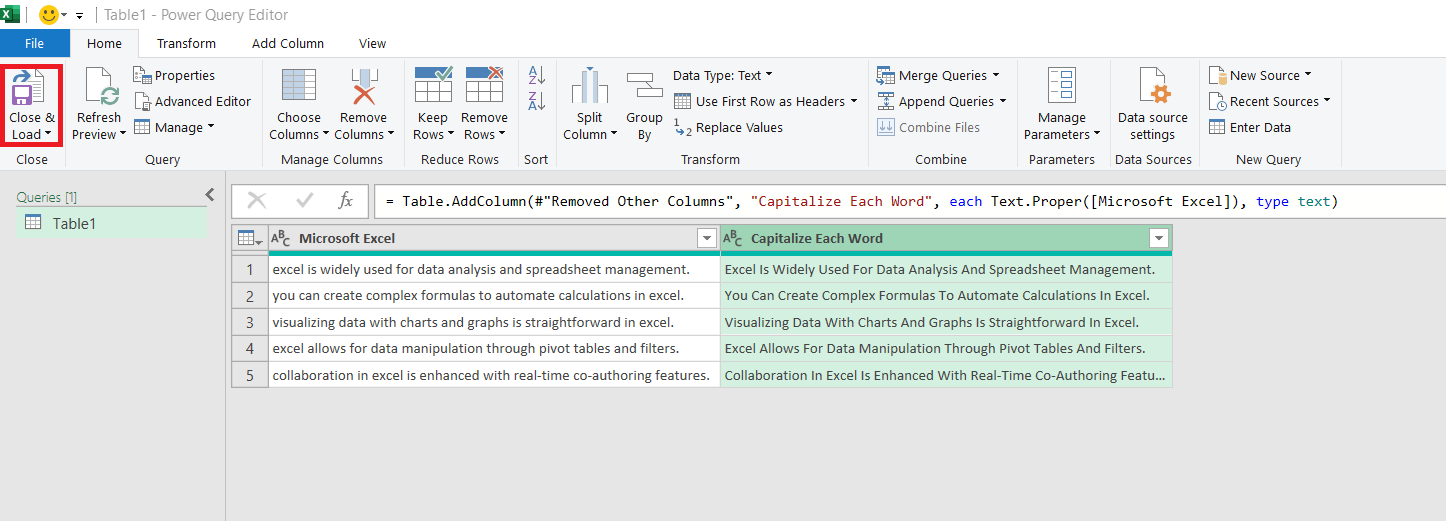Switch to the Home tab
1446x521 pixels.
[x=104, y=43]
